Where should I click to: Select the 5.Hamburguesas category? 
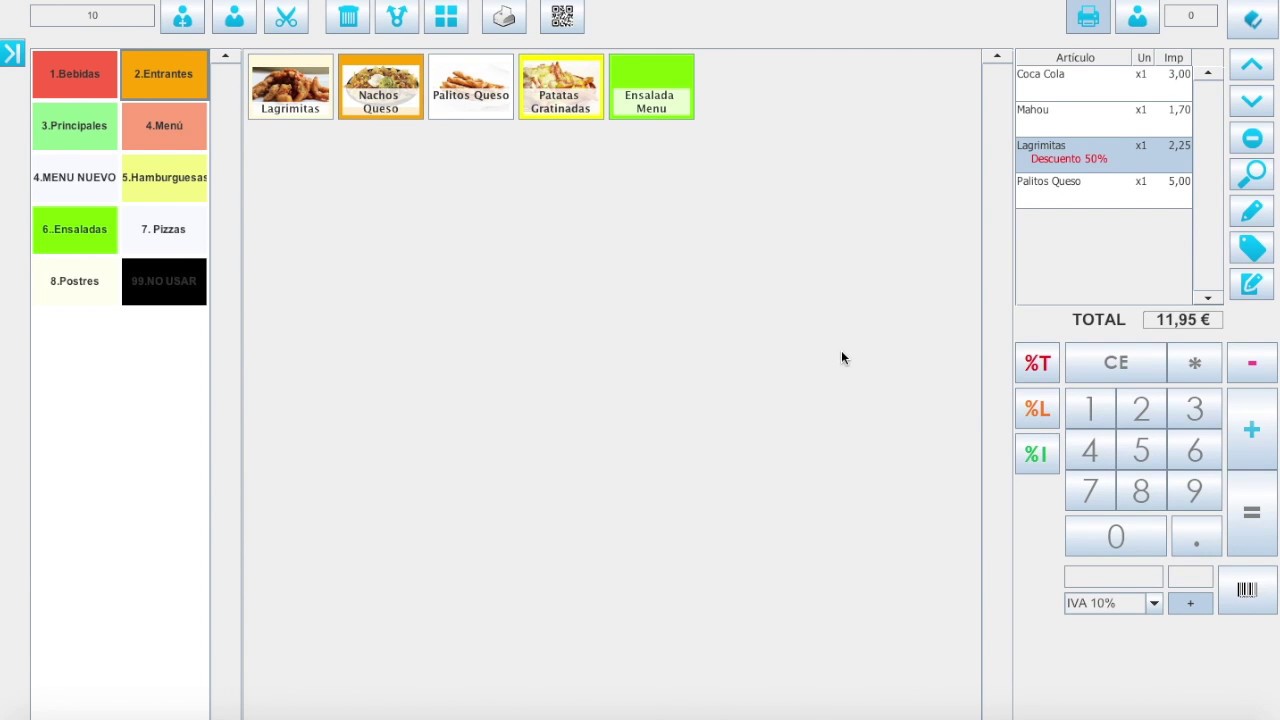tap(164, 178)
